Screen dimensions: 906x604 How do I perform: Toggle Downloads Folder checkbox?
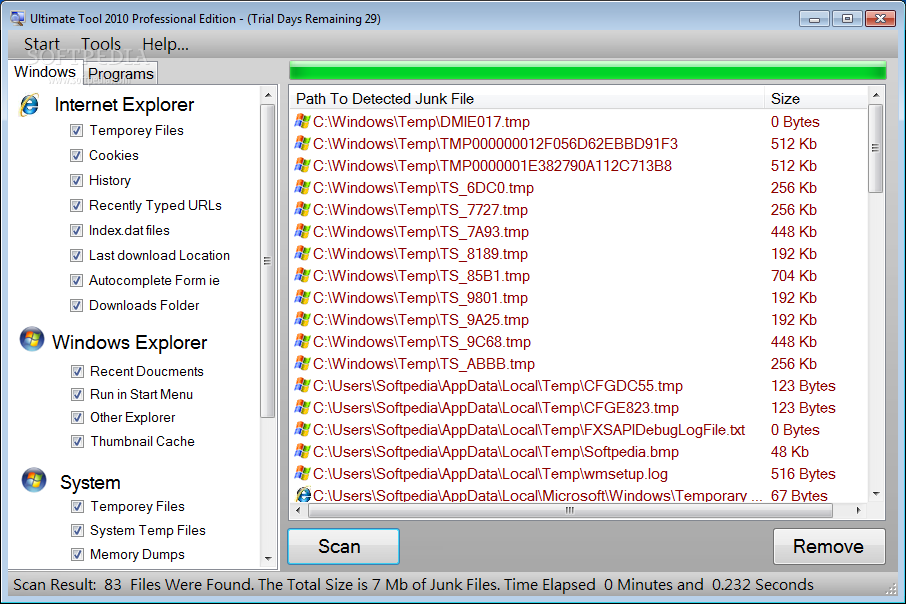[76, 305]
